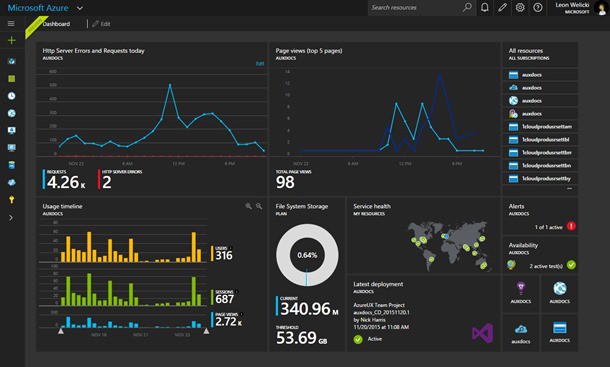Click Edit link on Http Server Errors chart
The image size is (610, 367).
coord(260,63)
